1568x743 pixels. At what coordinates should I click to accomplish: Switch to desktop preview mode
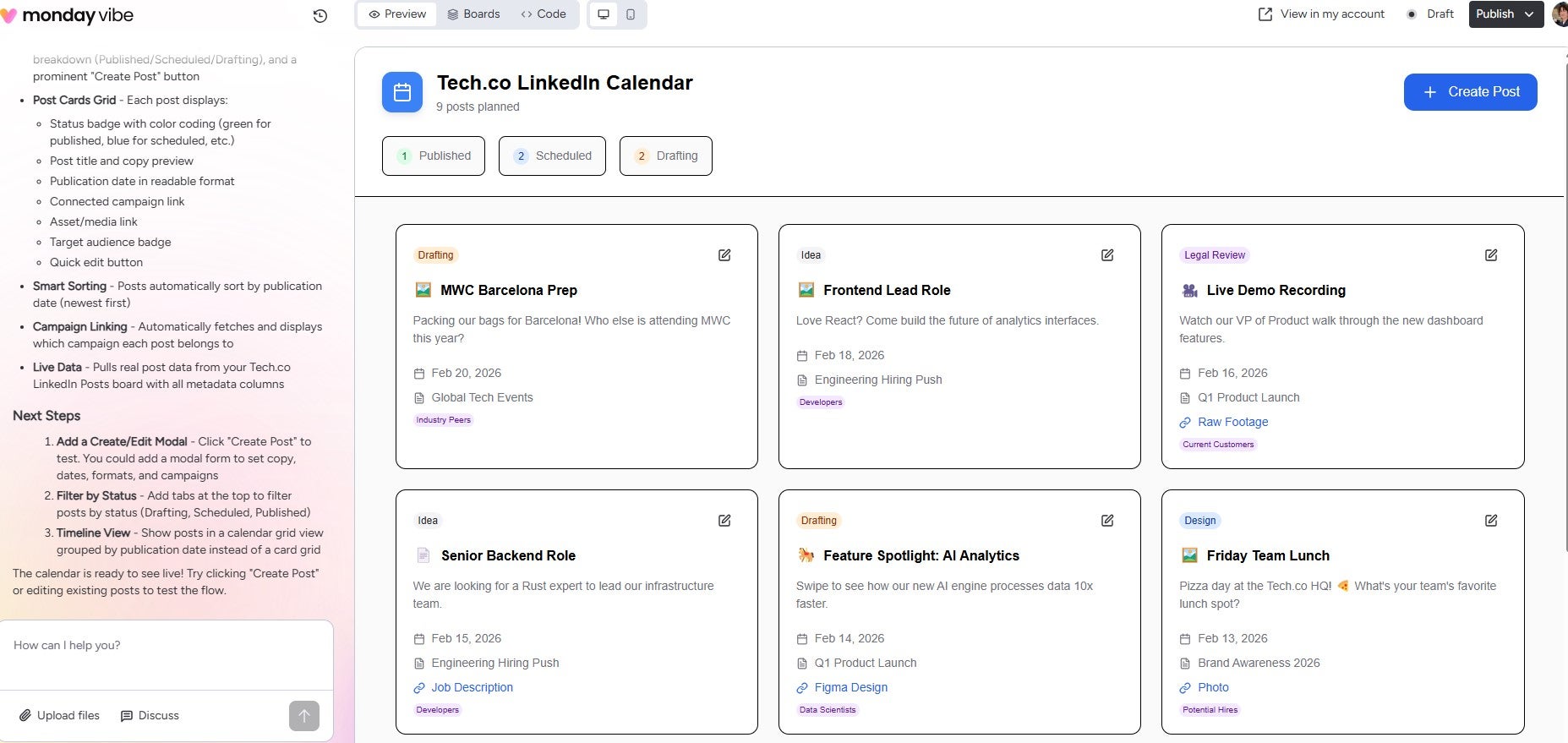[x=604, y=14]
